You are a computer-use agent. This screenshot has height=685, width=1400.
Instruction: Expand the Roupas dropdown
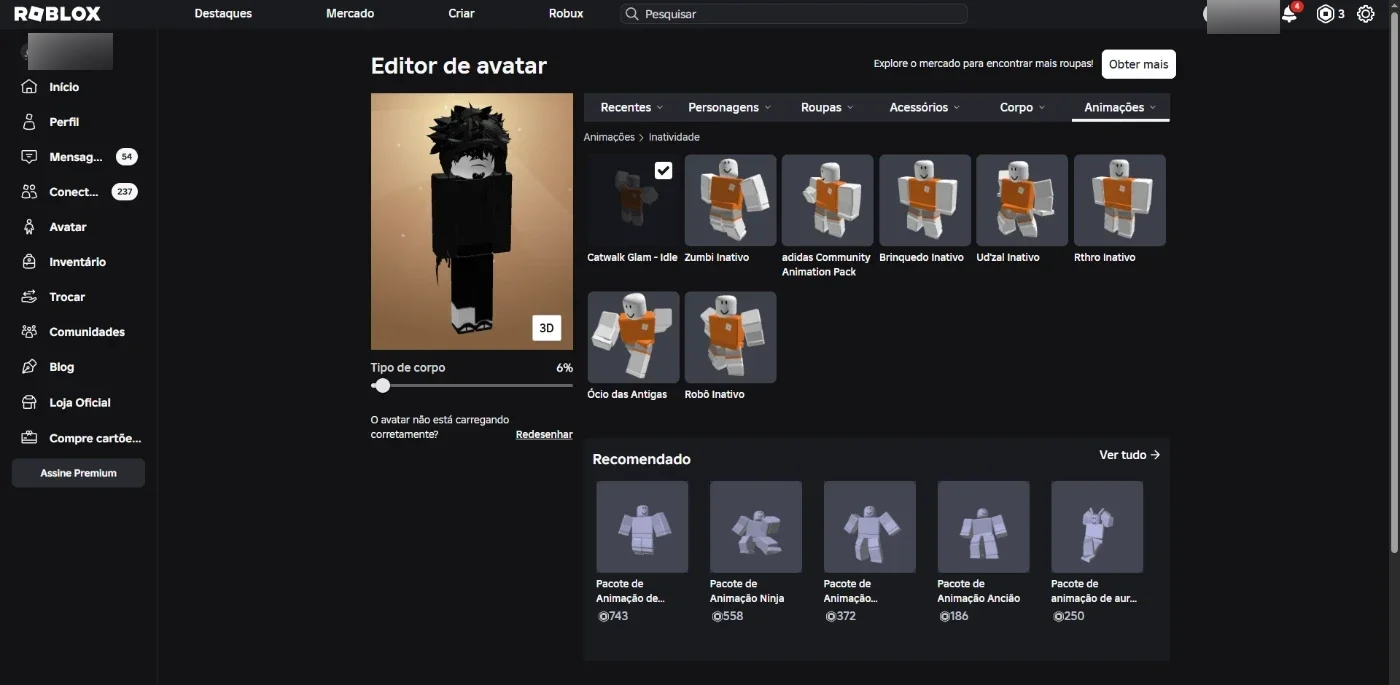point(827,108)
